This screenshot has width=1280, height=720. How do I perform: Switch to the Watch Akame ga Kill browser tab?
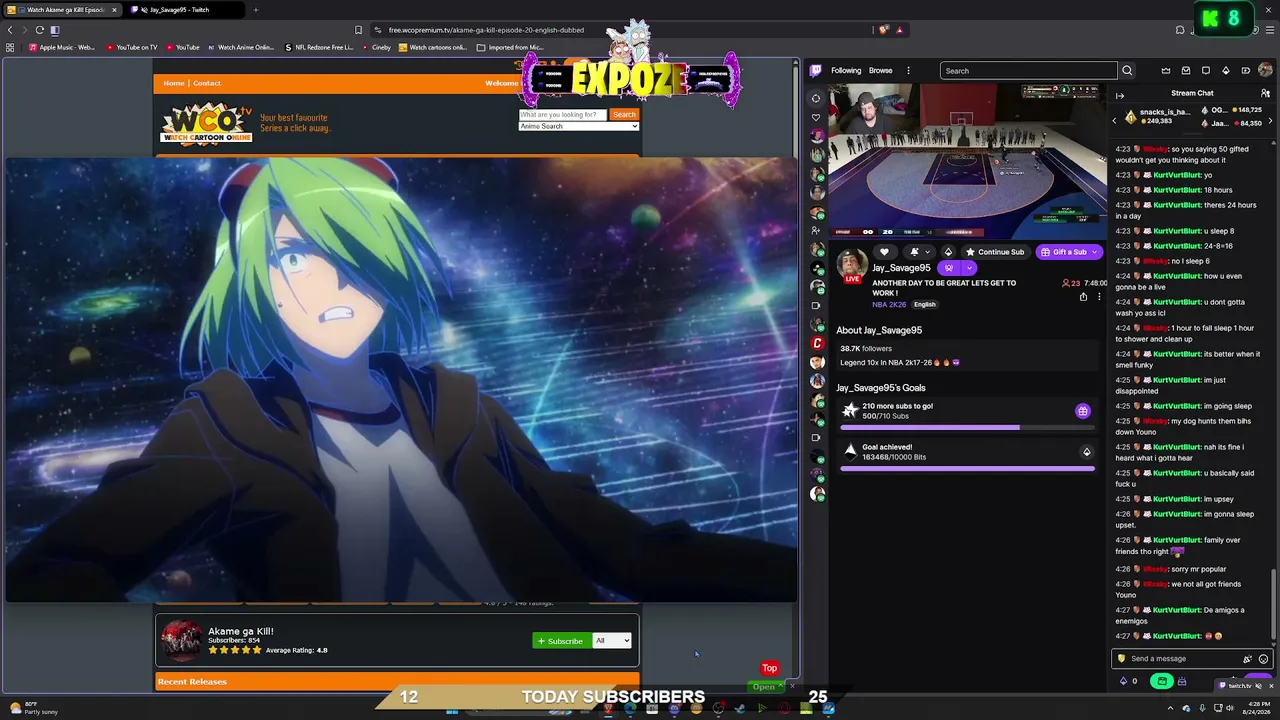62,10
